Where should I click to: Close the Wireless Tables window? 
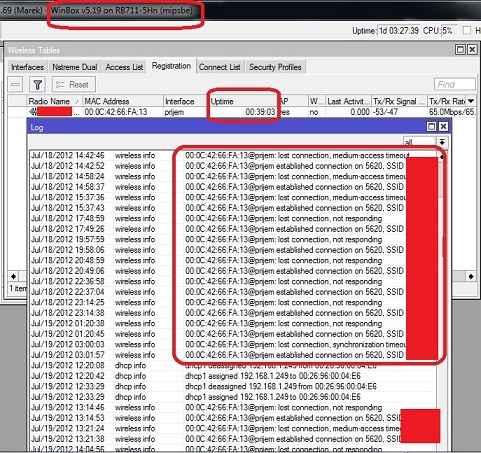[472, 50]
